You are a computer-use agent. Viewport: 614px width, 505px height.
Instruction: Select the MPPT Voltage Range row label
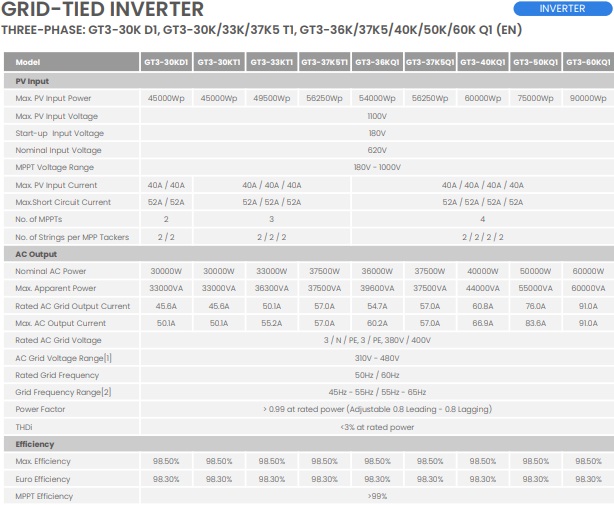(x=55, y=167)
